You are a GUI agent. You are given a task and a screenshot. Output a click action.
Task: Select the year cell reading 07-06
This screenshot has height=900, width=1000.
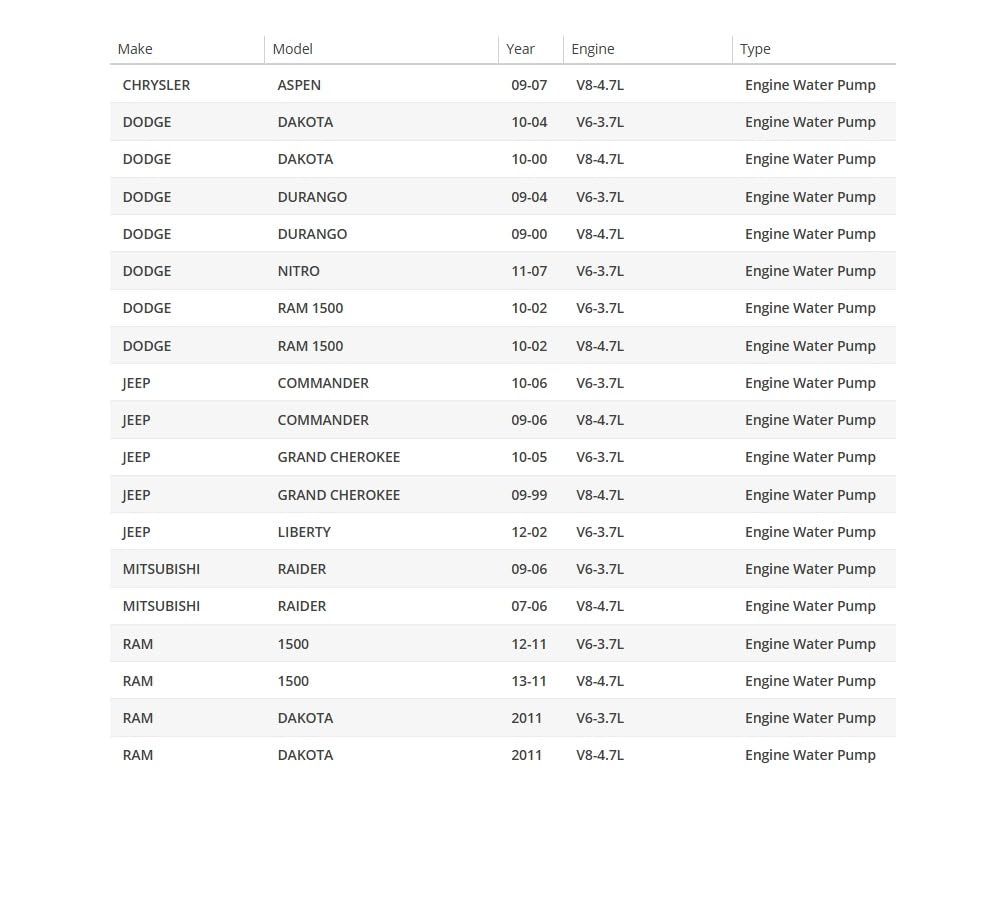529,606
